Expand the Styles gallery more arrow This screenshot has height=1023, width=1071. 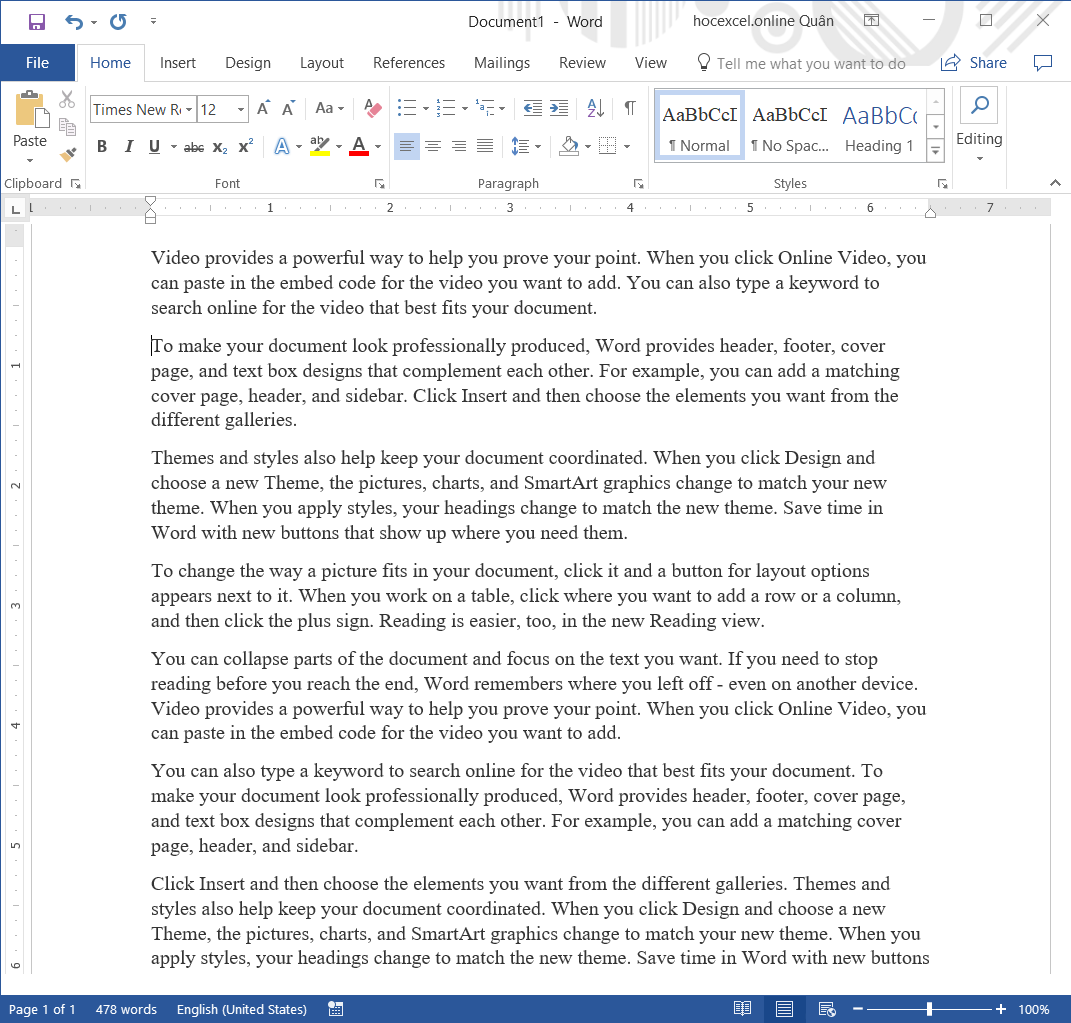(x=936, y=151)
